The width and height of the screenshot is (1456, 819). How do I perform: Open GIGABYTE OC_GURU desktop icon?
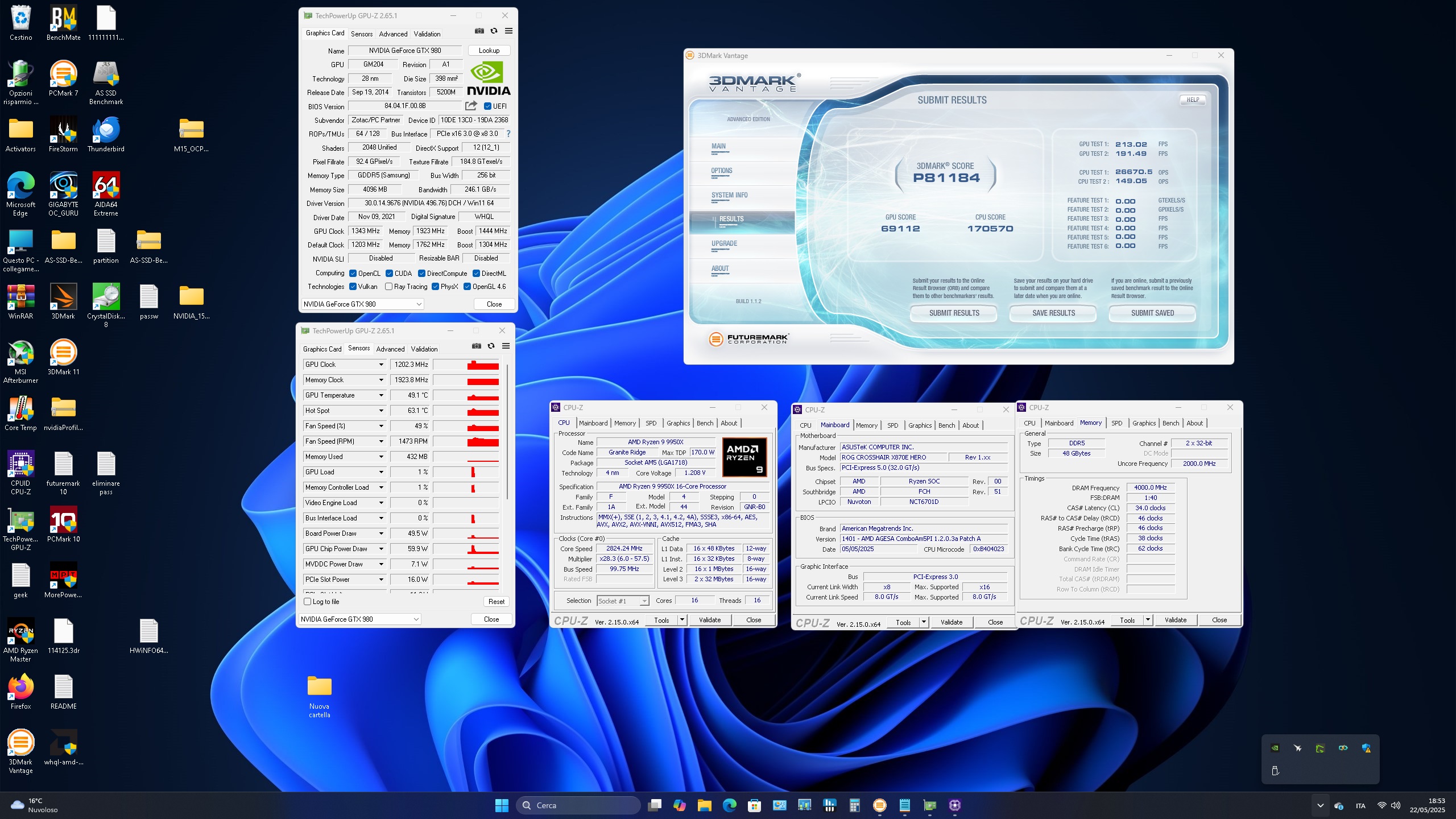tap(64, 194)
